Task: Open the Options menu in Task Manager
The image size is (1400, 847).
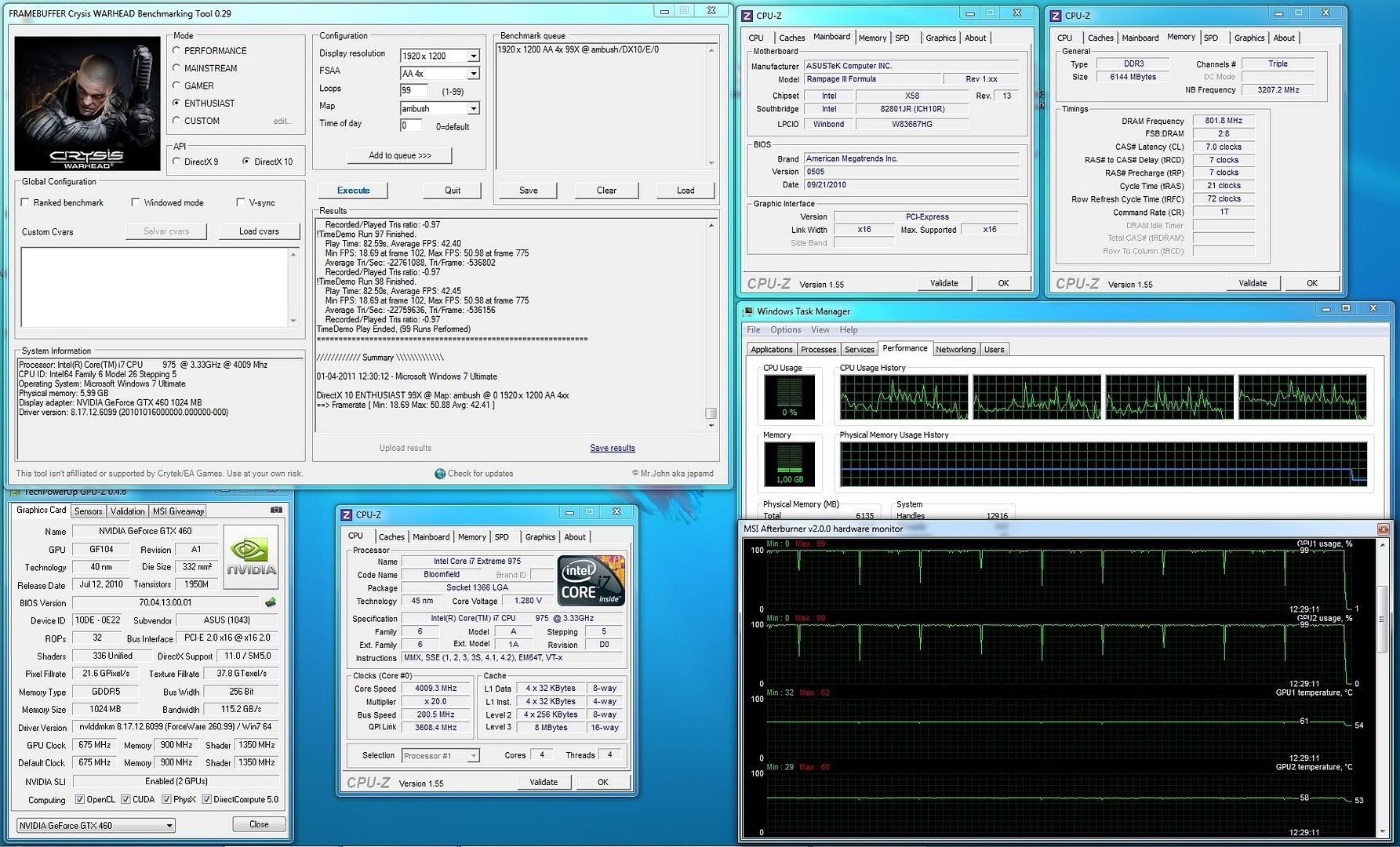Action: [785, 330]
